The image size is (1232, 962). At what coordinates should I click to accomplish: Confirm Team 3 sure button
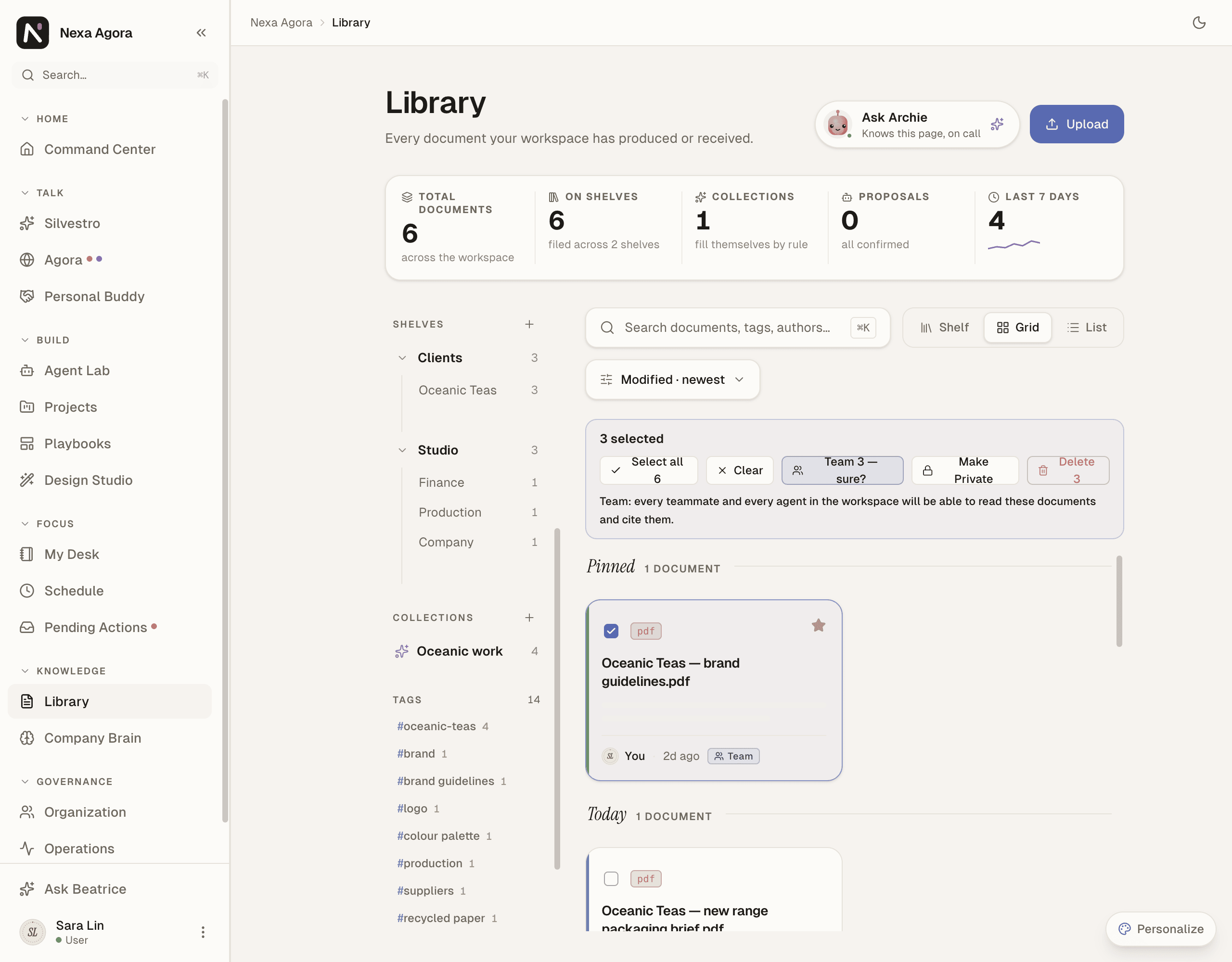(x=842, y=470)
